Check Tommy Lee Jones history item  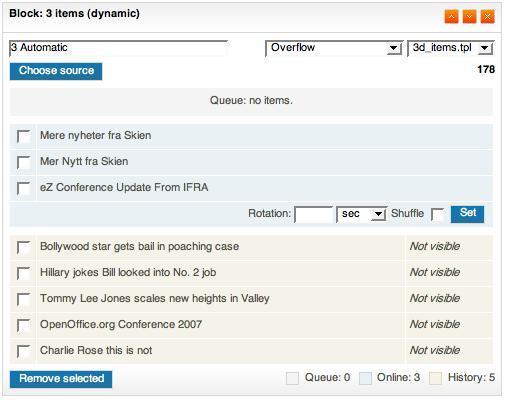24,300
